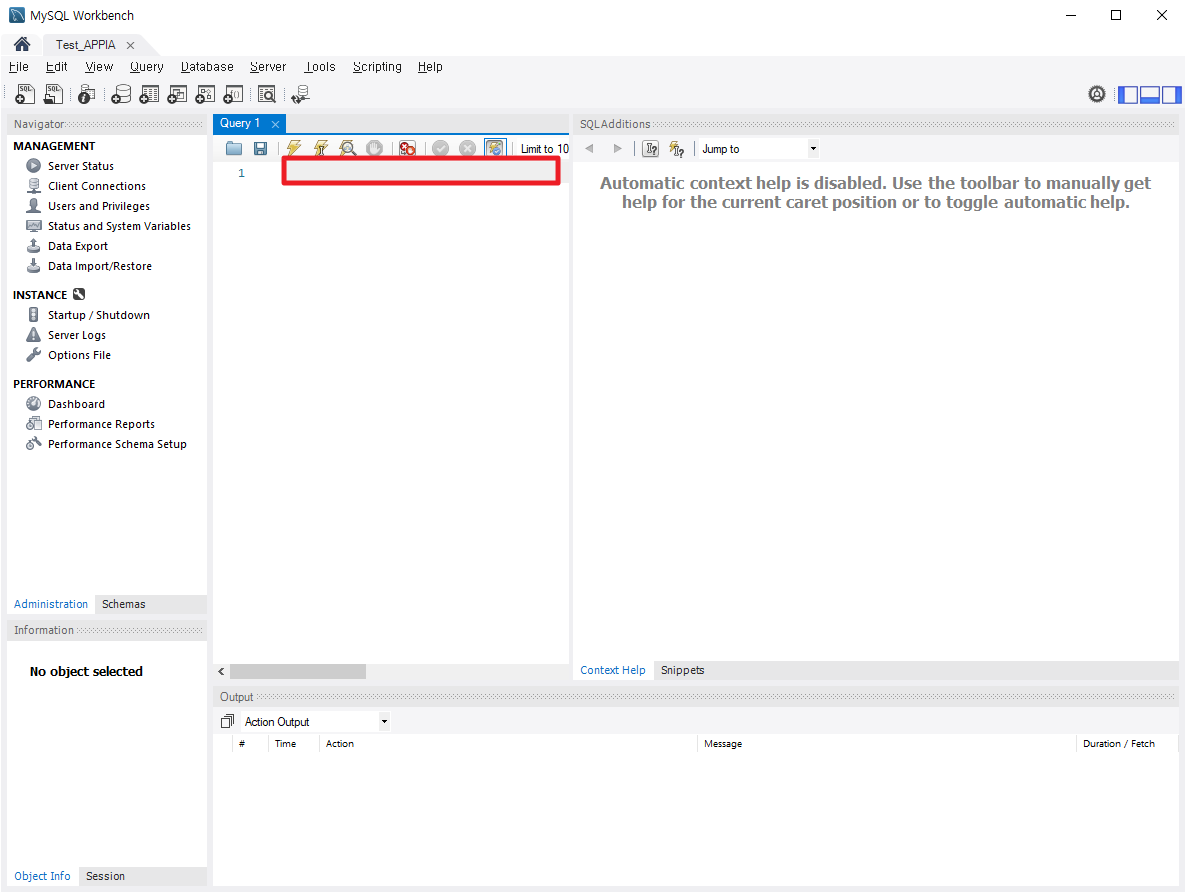
Task: Stop query execution hand icon
Action: tap(374, 148)
